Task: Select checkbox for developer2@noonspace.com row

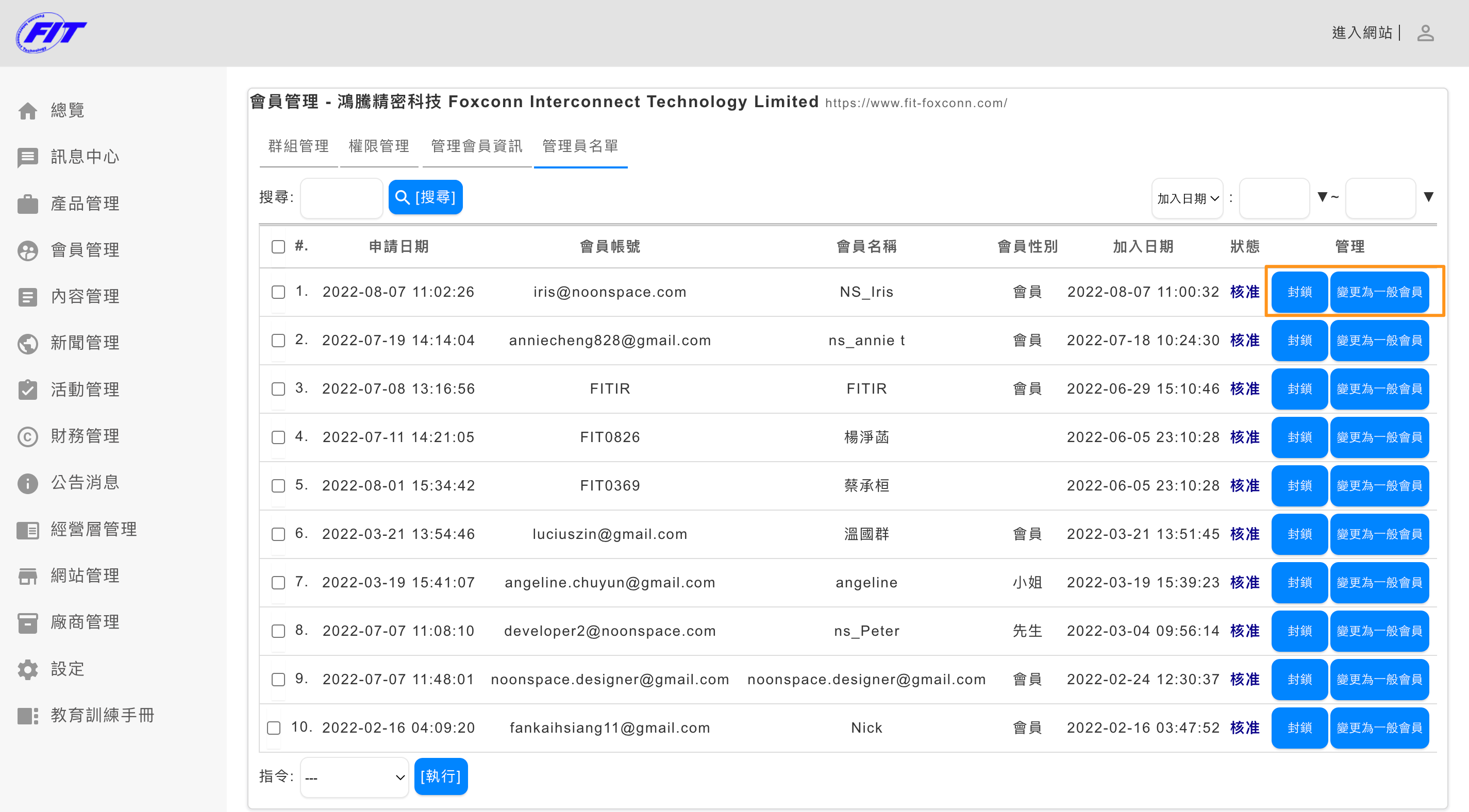Action: pos(278,631)
